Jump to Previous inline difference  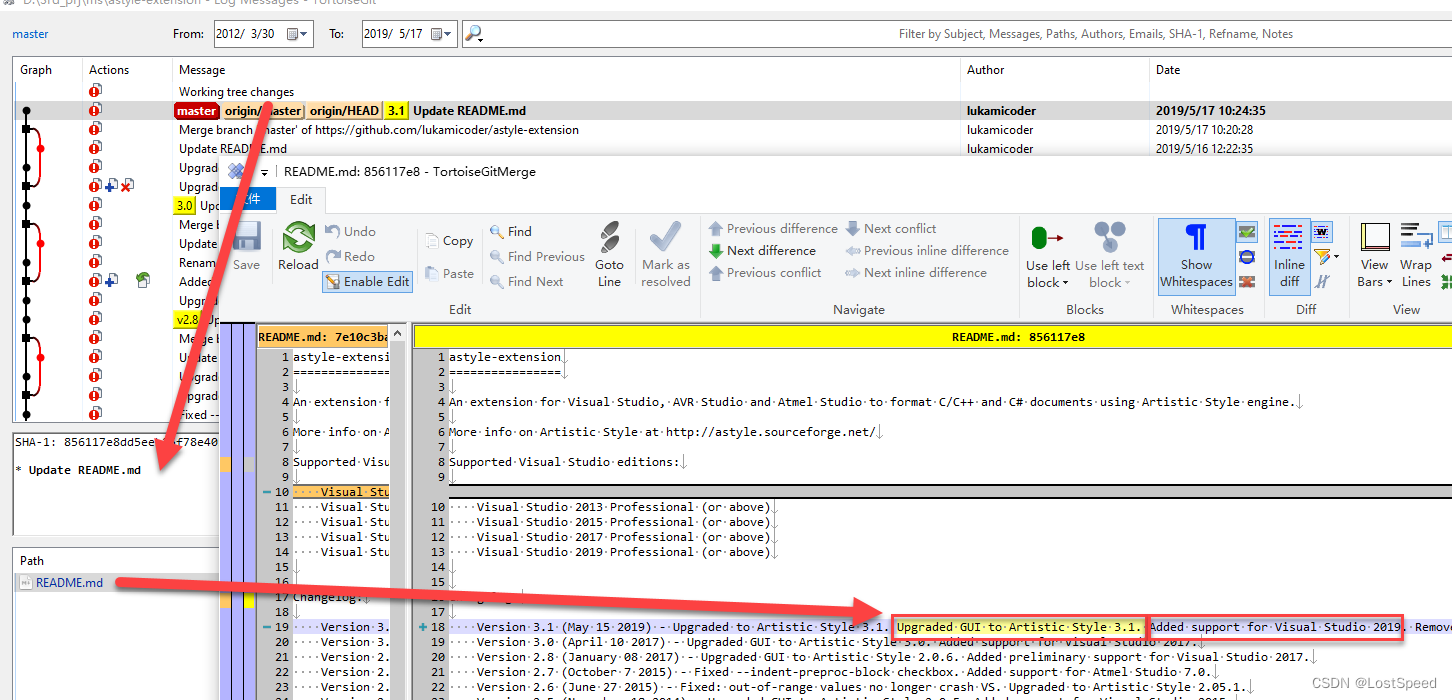pos(927,251)
